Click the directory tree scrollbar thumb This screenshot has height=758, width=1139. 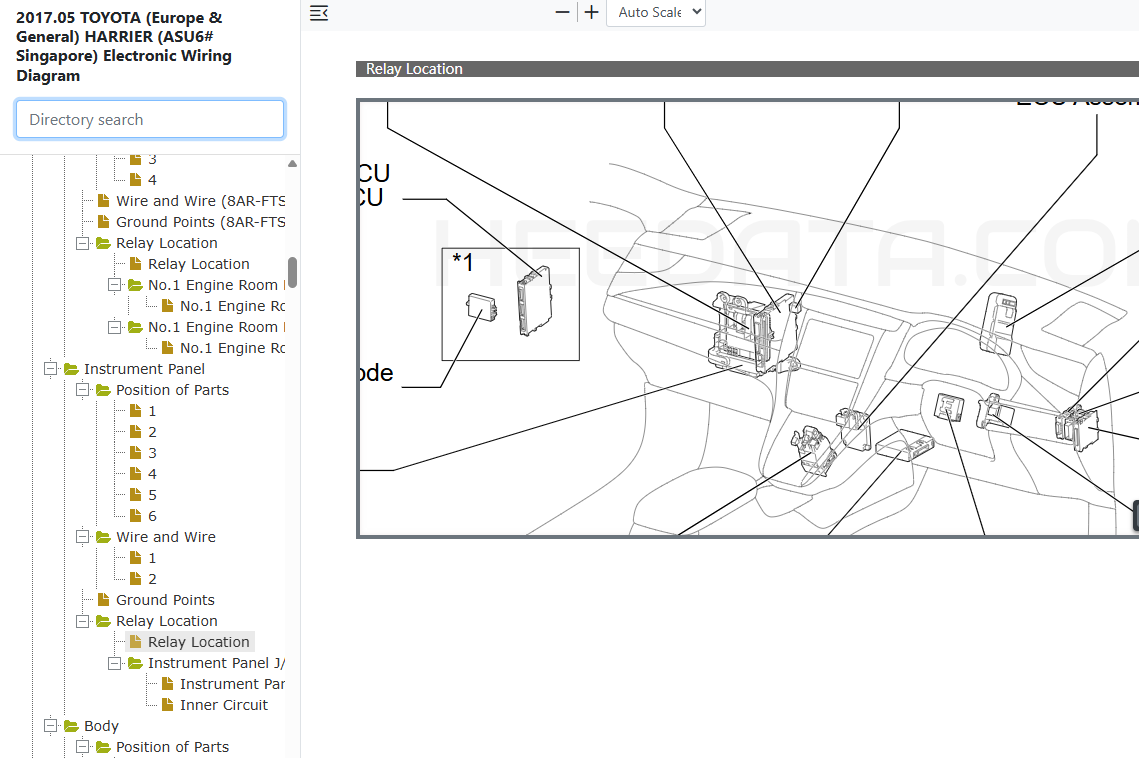pyautogui.click(x=292, y=273)
